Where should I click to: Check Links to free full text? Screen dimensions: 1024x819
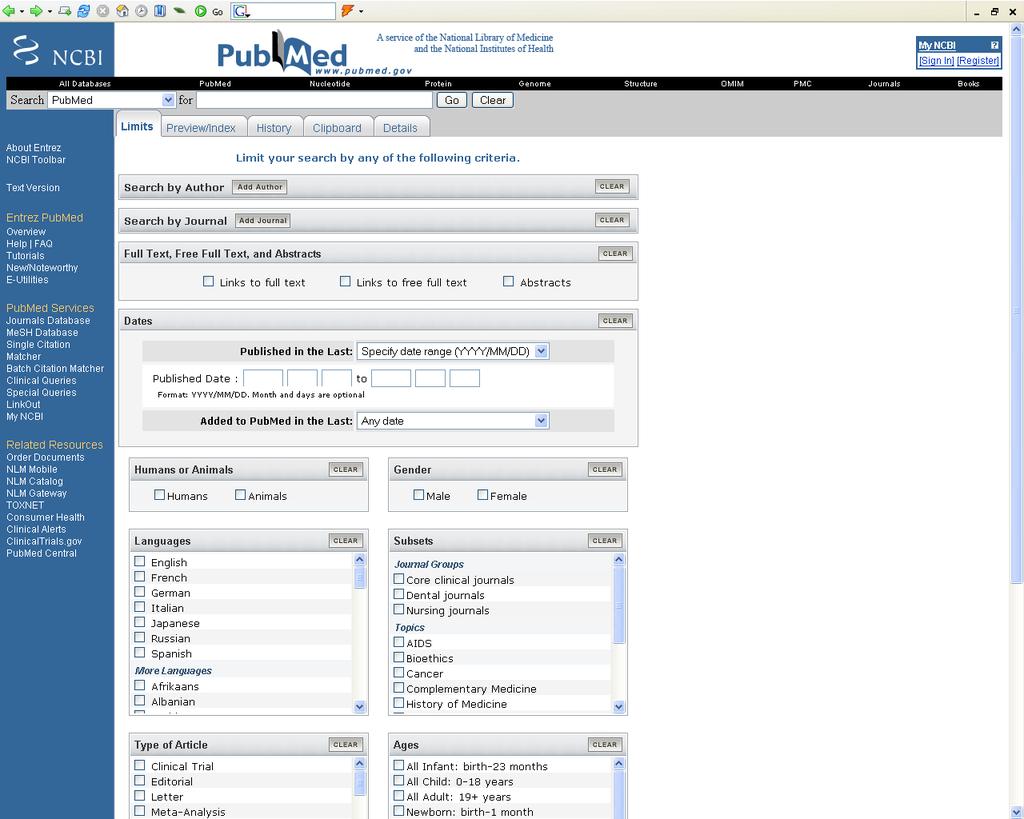click(345, 281)
